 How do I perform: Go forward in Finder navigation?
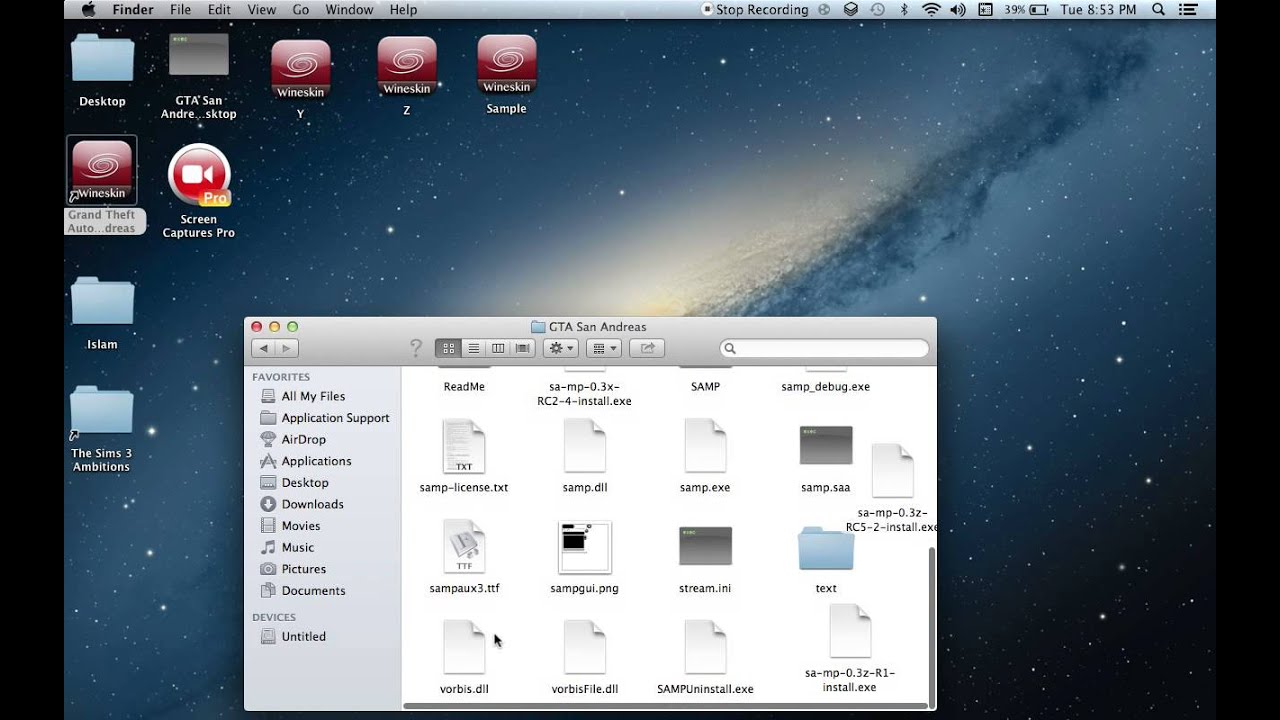tap(287, 348)
